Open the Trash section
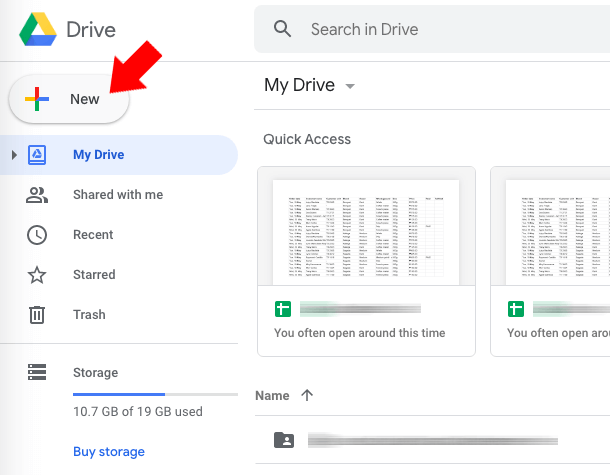 89,314
